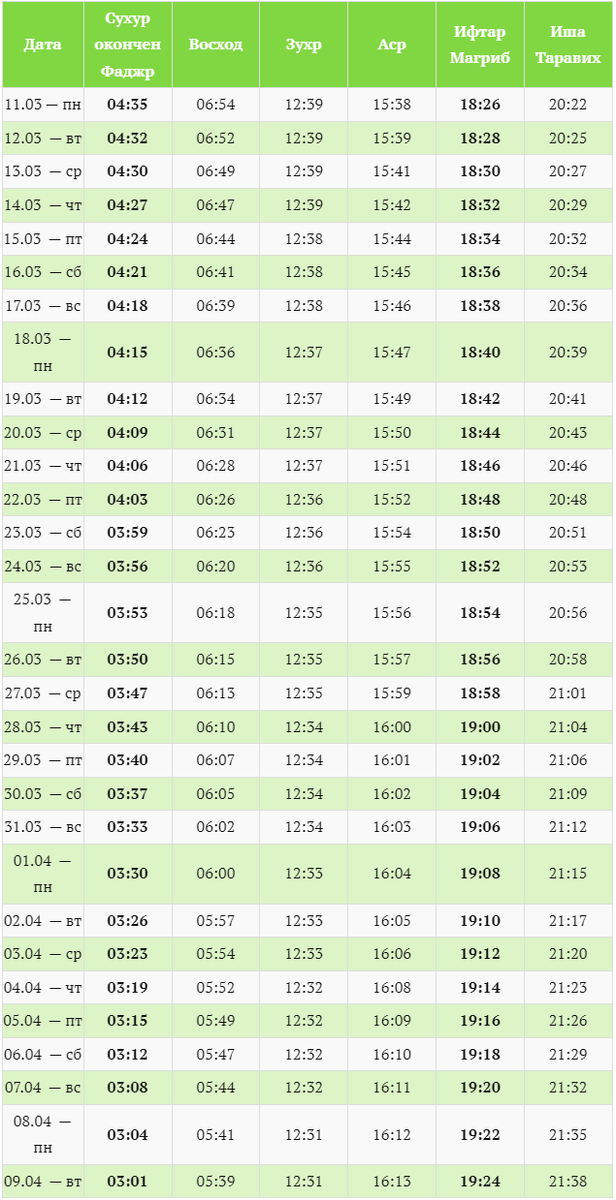
Task: Select the date cell 18.03 — пн
Action: click(x=42, y=352)
